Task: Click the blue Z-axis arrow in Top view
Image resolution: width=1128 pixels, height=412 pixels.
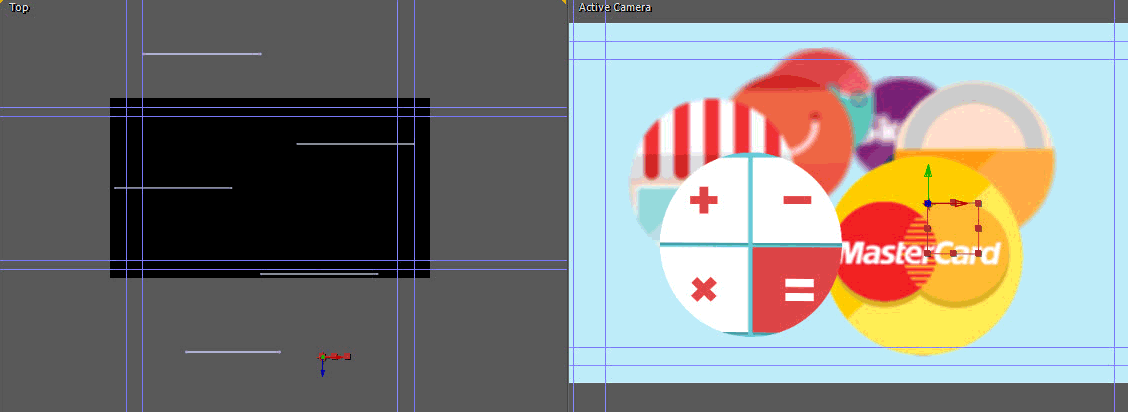Action: (x=322, y=370)
